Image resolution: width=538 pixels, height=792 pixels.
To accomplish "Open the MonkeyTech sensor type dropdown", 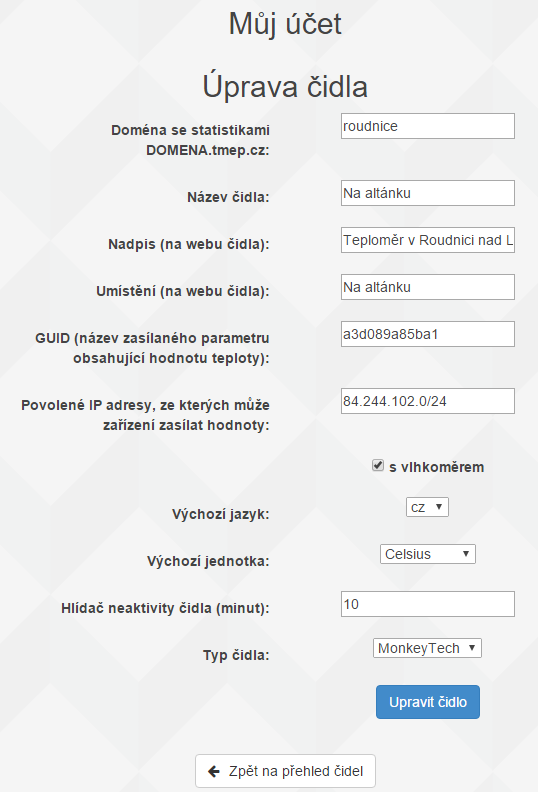I will [427, 648].
